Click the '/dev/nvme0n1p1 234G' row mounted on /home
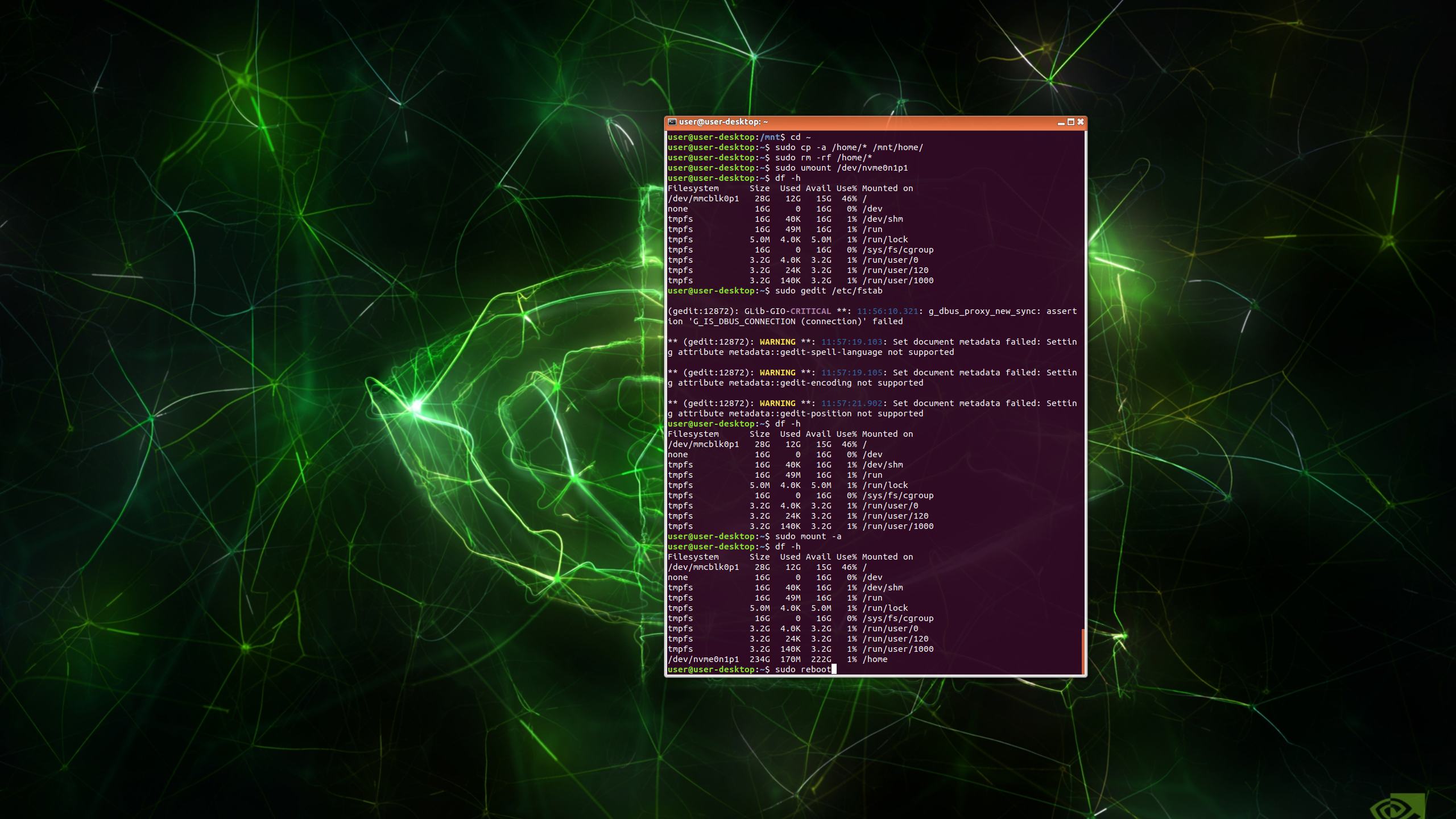1456x819 pixels. point(777,659)
